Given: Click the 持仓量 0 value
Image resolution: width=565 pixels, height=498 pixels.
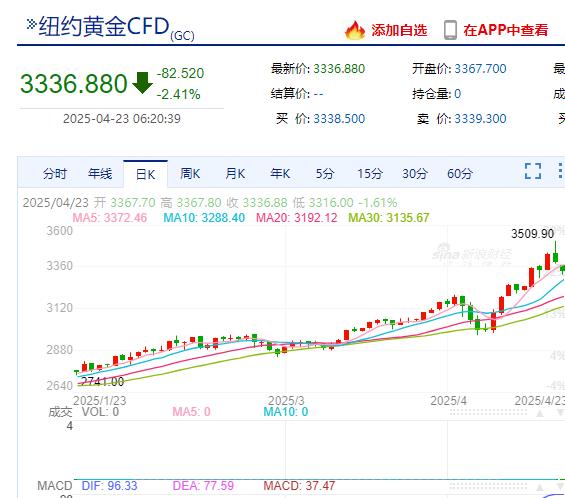Looking at the screenshot, I should pos(457,94).
